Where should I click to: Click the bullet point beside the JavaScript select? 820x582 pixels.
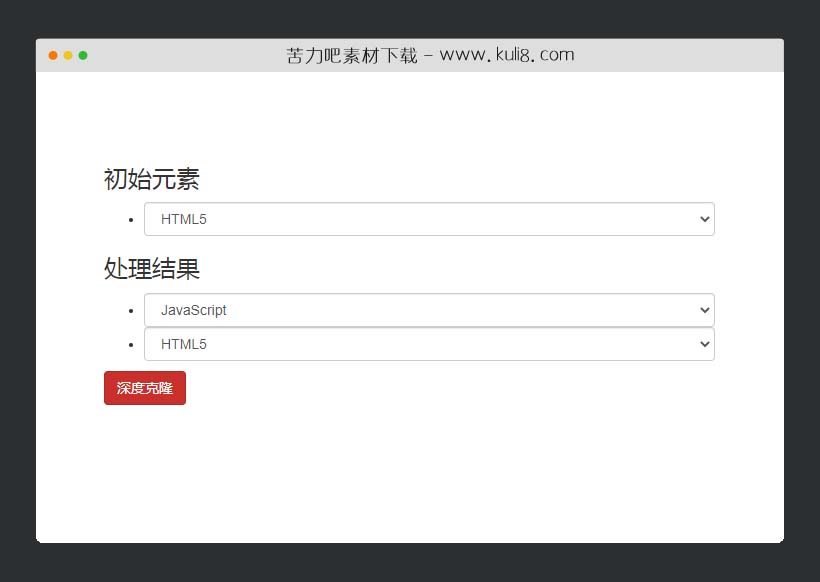click(x=131, y=310)
